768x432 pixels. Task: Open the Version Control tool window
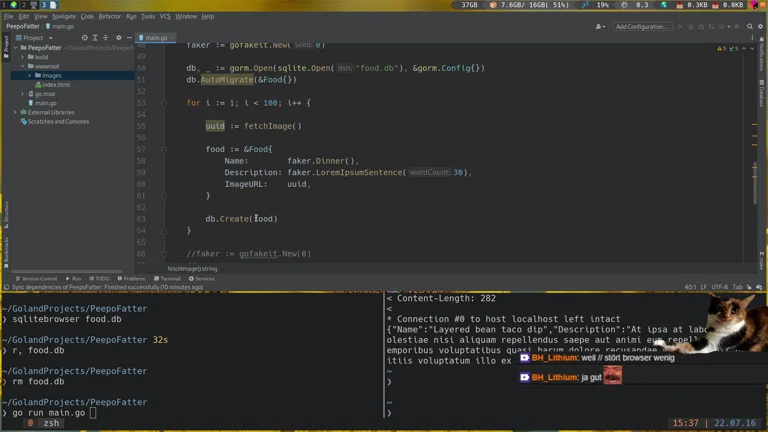(38, 278)
